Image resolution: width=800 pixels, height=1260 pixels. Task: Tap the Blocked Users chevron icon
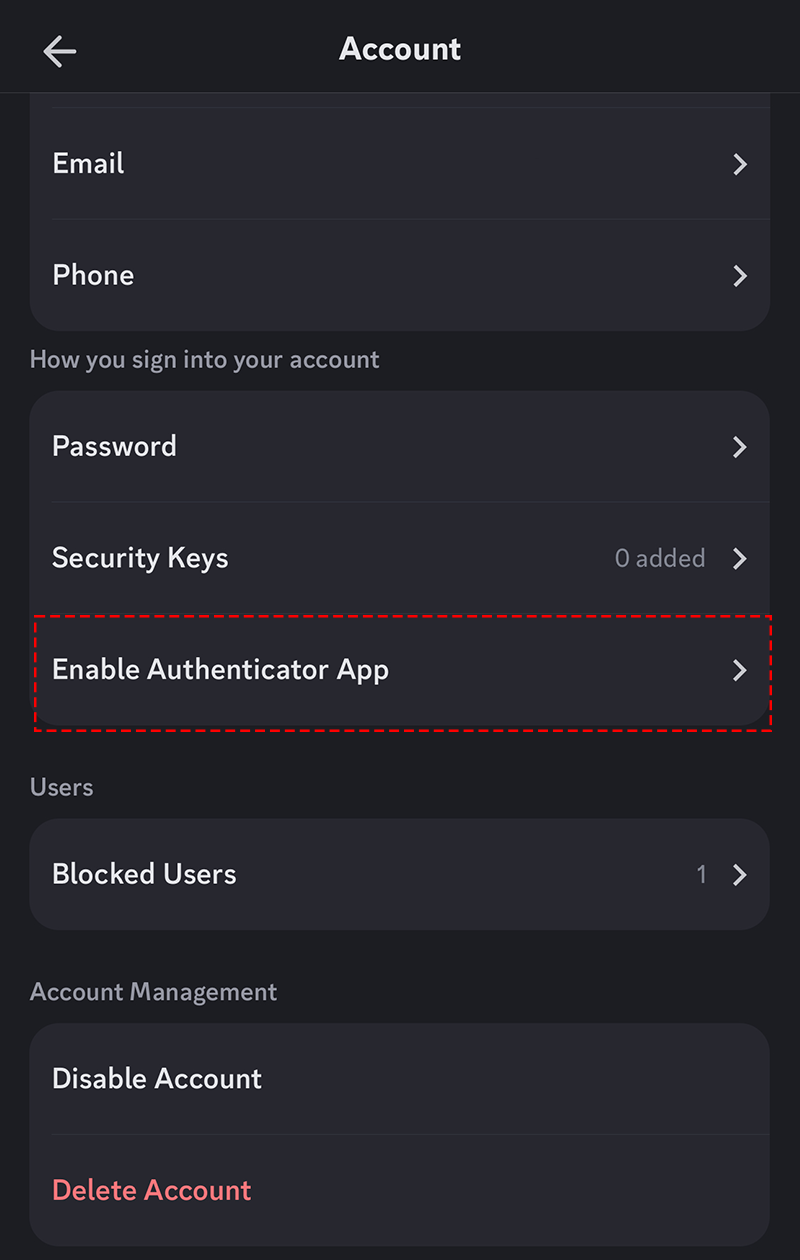pyautogui.click(x=739, y=874)
